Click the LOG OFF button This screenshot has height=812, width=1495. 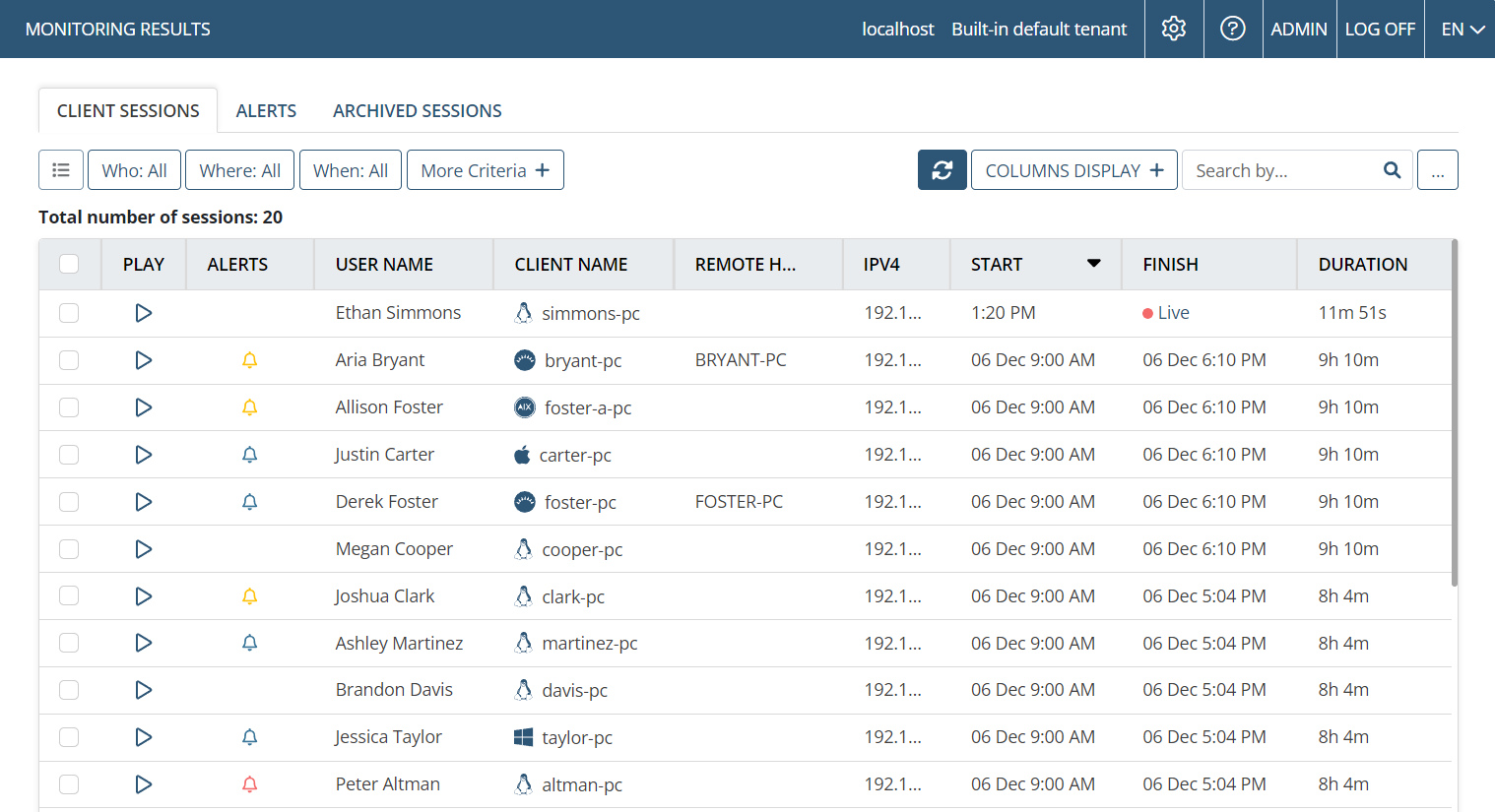[1379, 30]
